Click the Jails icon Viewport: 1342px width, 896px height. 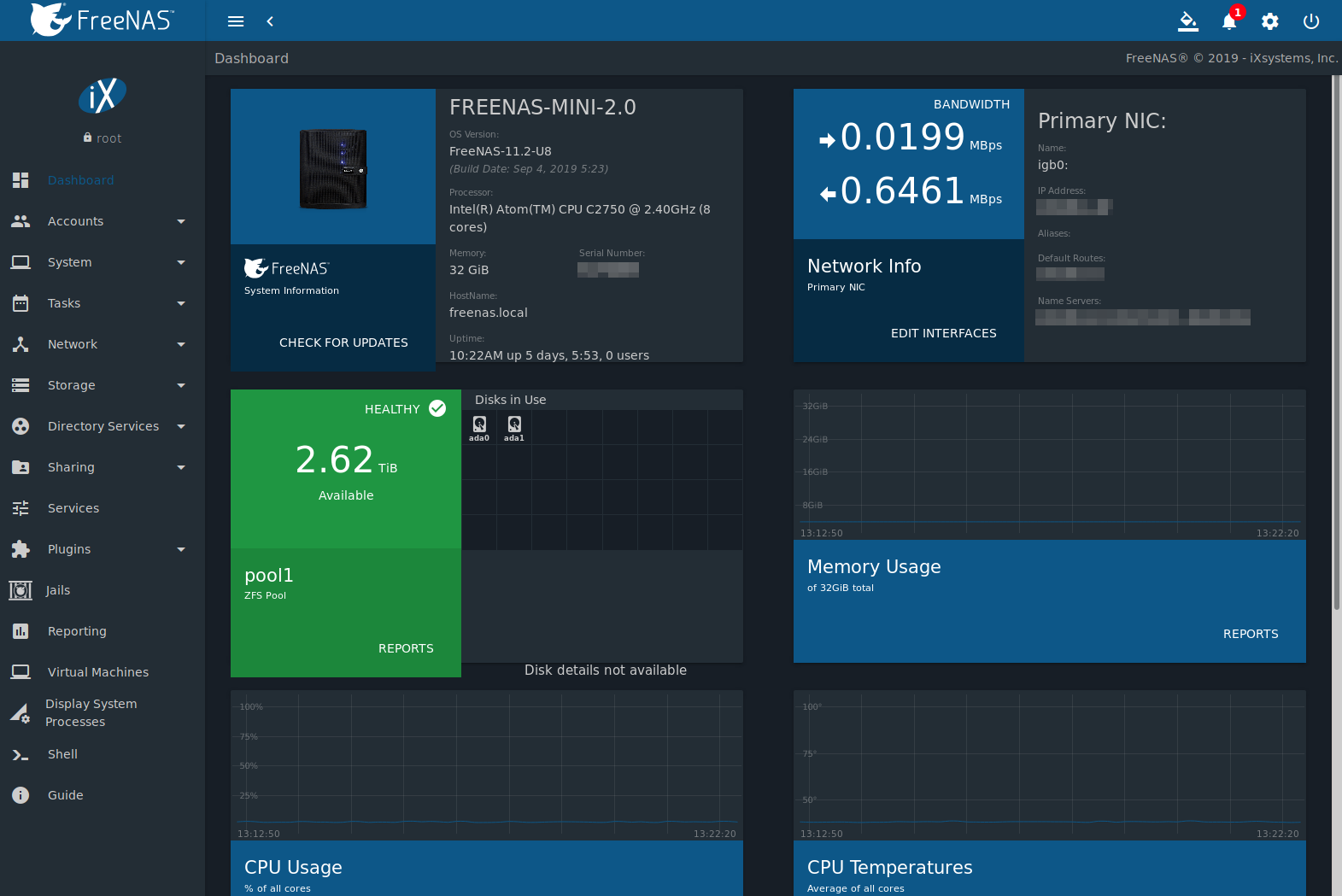pos(21,590)
